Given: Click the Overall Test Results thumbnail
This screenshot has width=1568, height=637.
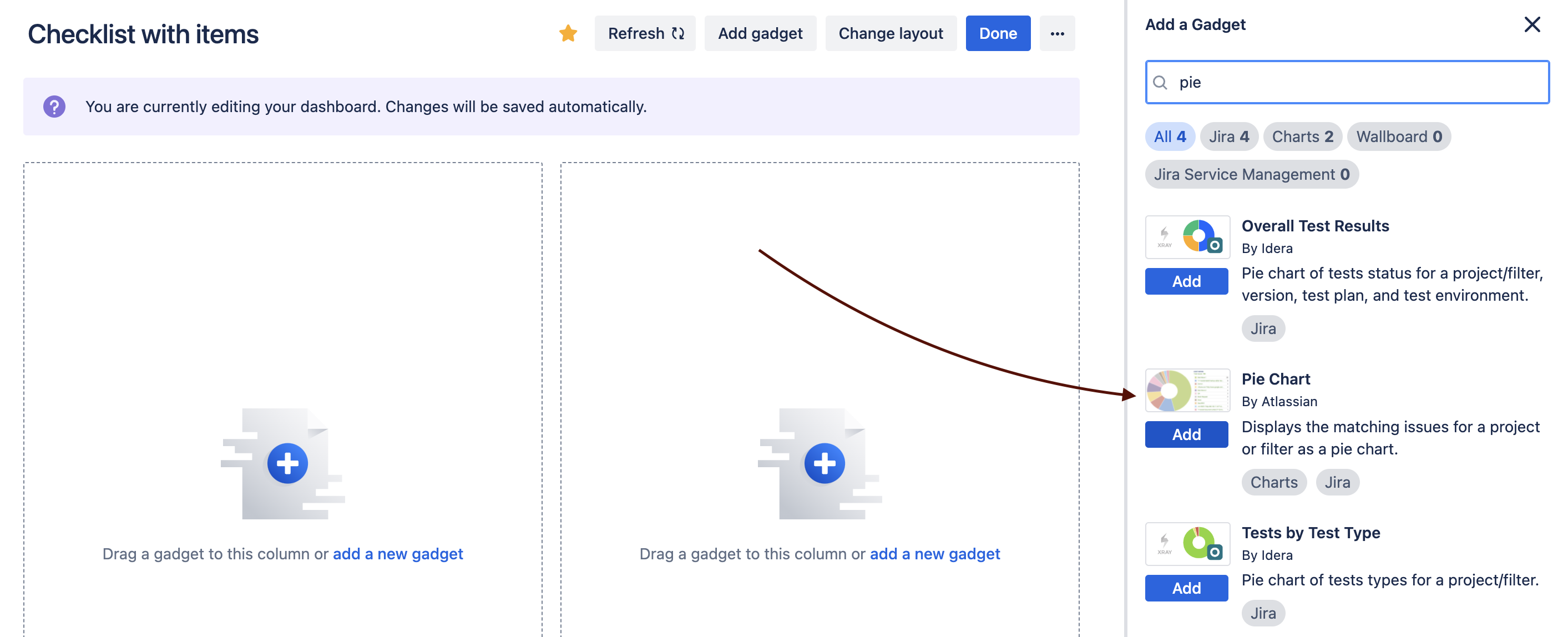Looking at the screenshot, I should pyautogui.click(x=1187, y=237).
